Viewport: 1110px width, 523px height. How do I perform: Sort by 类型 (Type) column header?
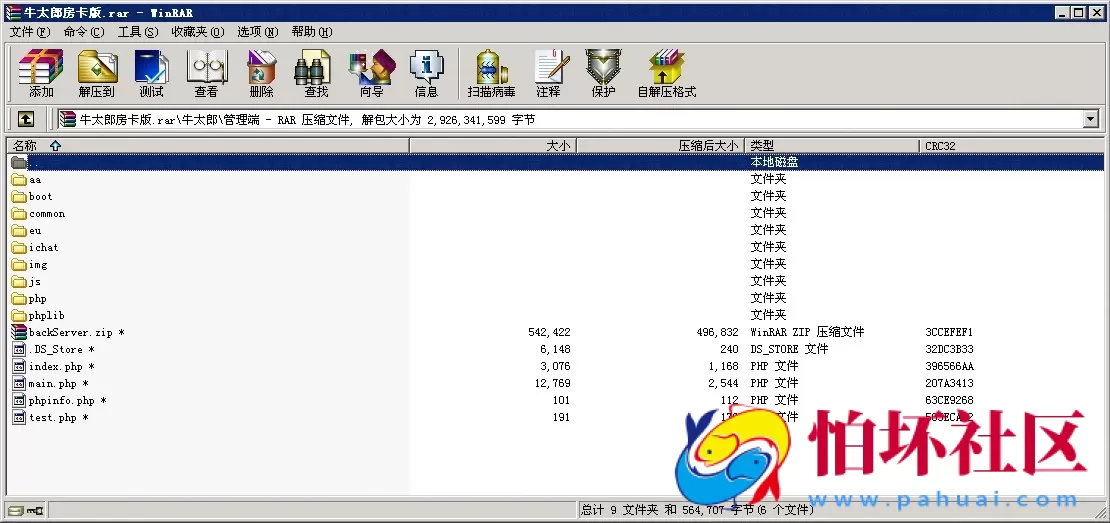point(832,146)
